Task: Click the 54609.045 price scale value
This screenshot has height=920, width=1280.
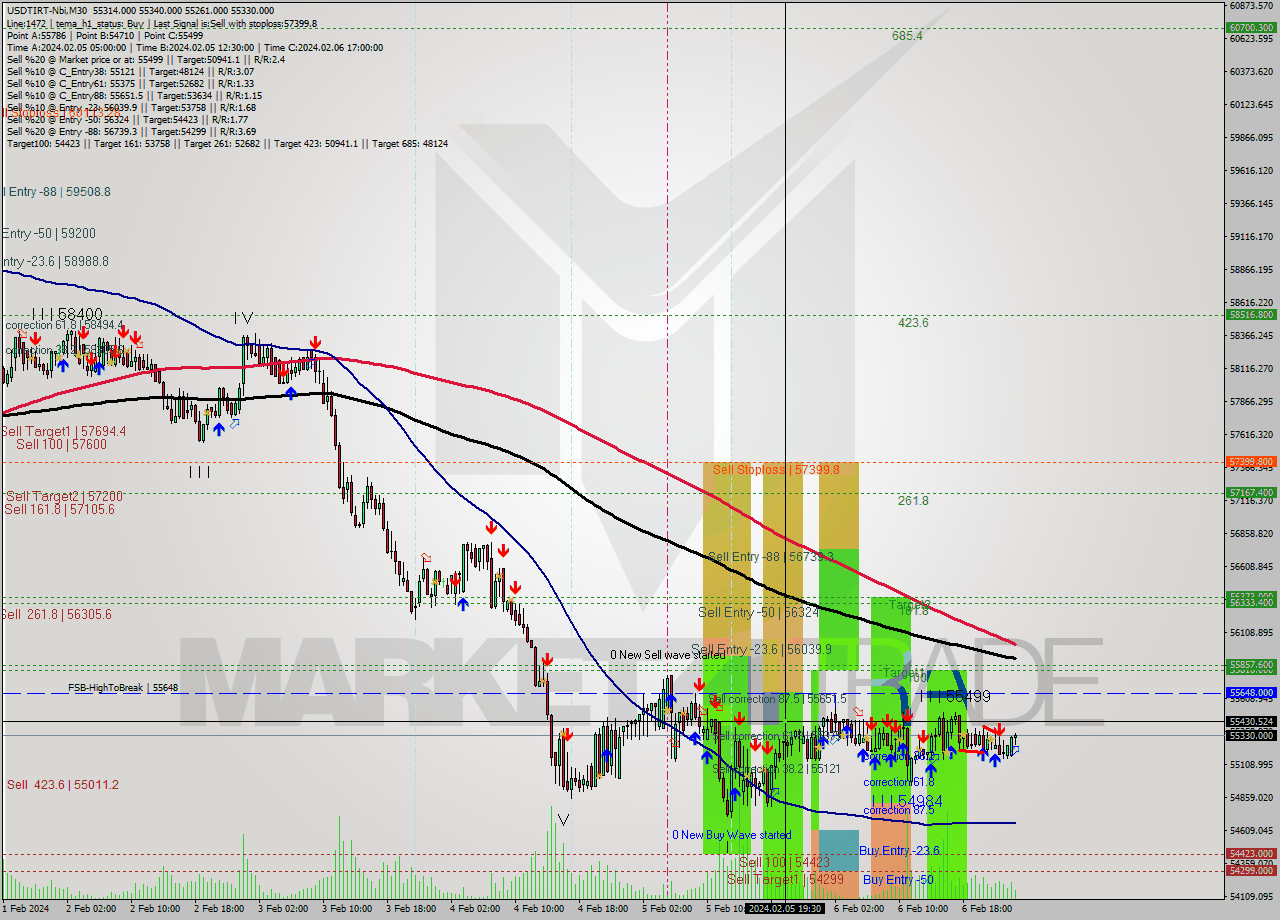Action: pyautogui.click(x=1251, y=830)
